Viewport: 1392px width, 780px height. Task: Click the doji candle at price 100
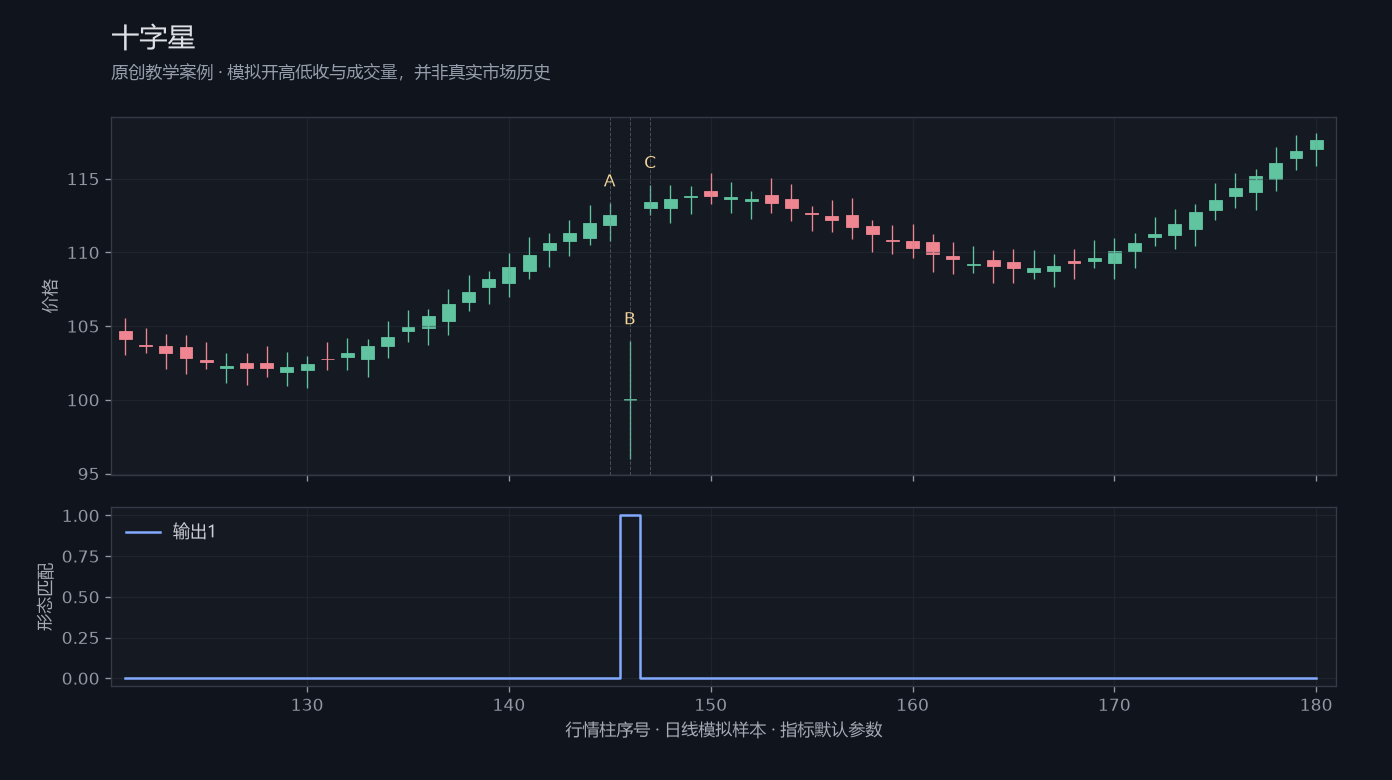point(630,400)
